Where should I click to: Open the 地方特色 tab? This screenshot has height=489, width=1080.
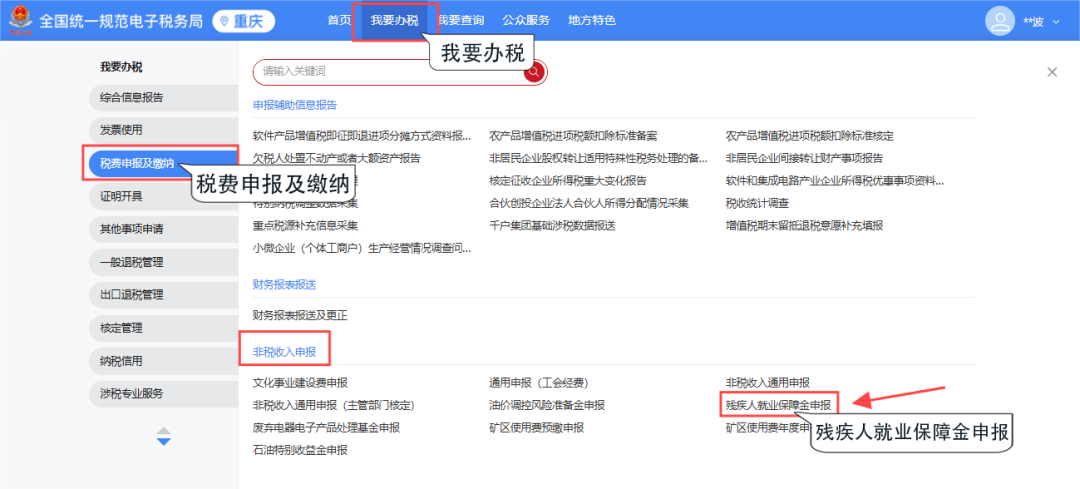(592, 21)
